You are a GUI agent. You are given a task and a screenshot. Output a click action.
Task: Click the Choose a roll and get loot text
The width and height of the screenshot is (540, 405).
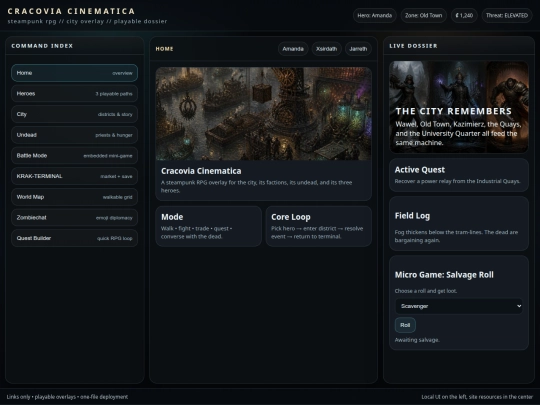tap(426, 291)
